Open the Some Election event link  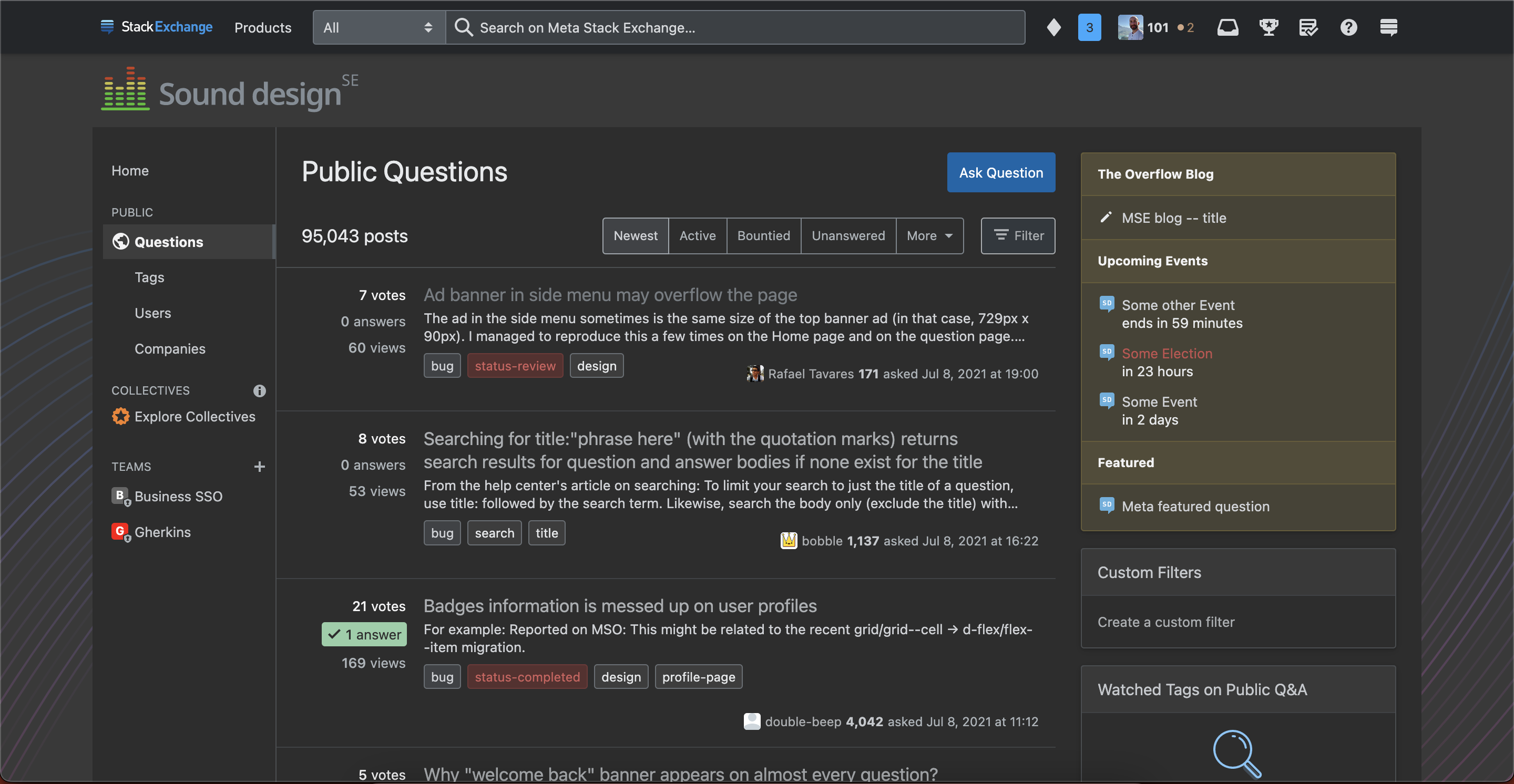tap(1167, 353)
